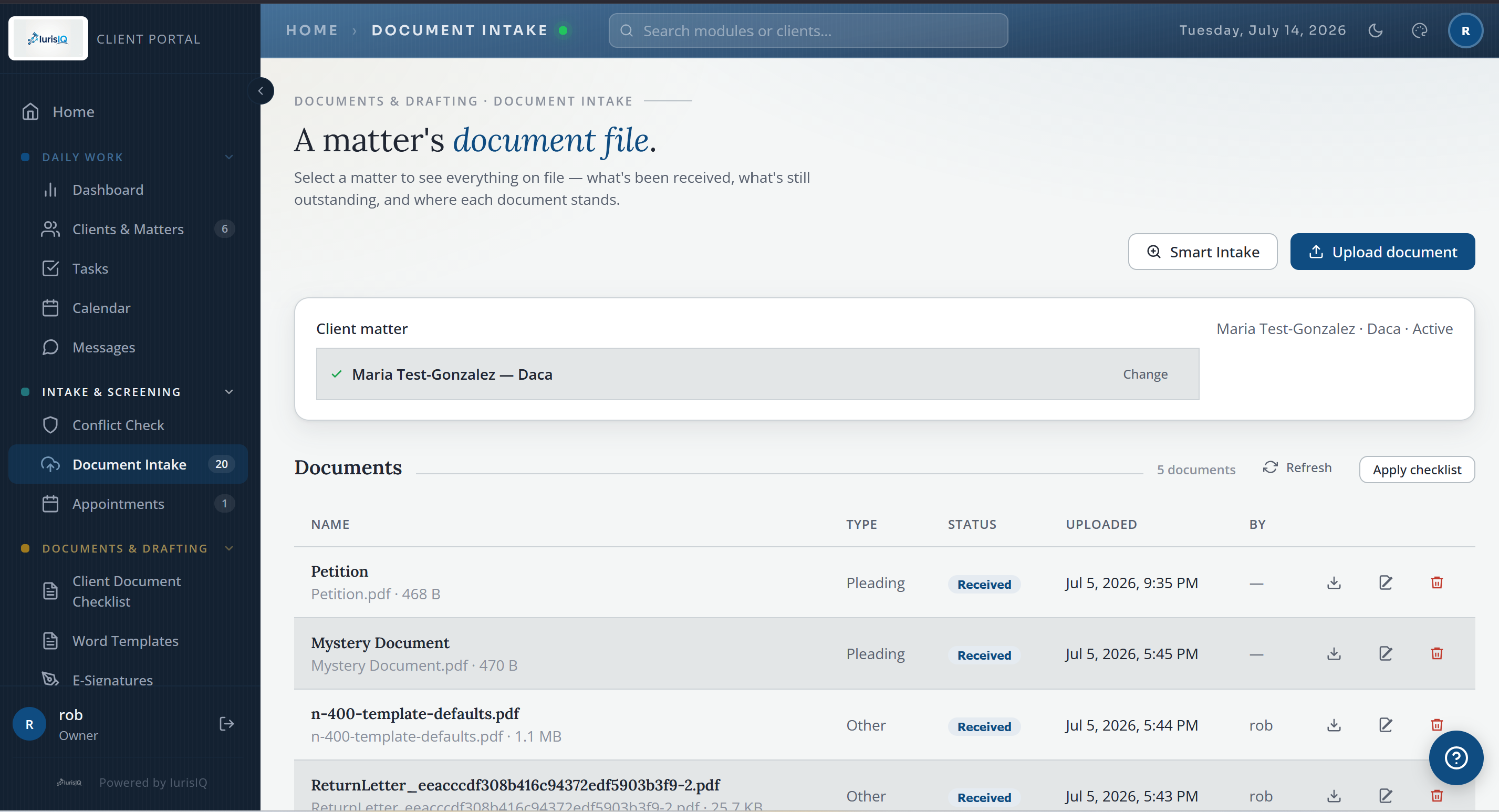
Task: Click the NAME column header
Action: click(330, 525)
